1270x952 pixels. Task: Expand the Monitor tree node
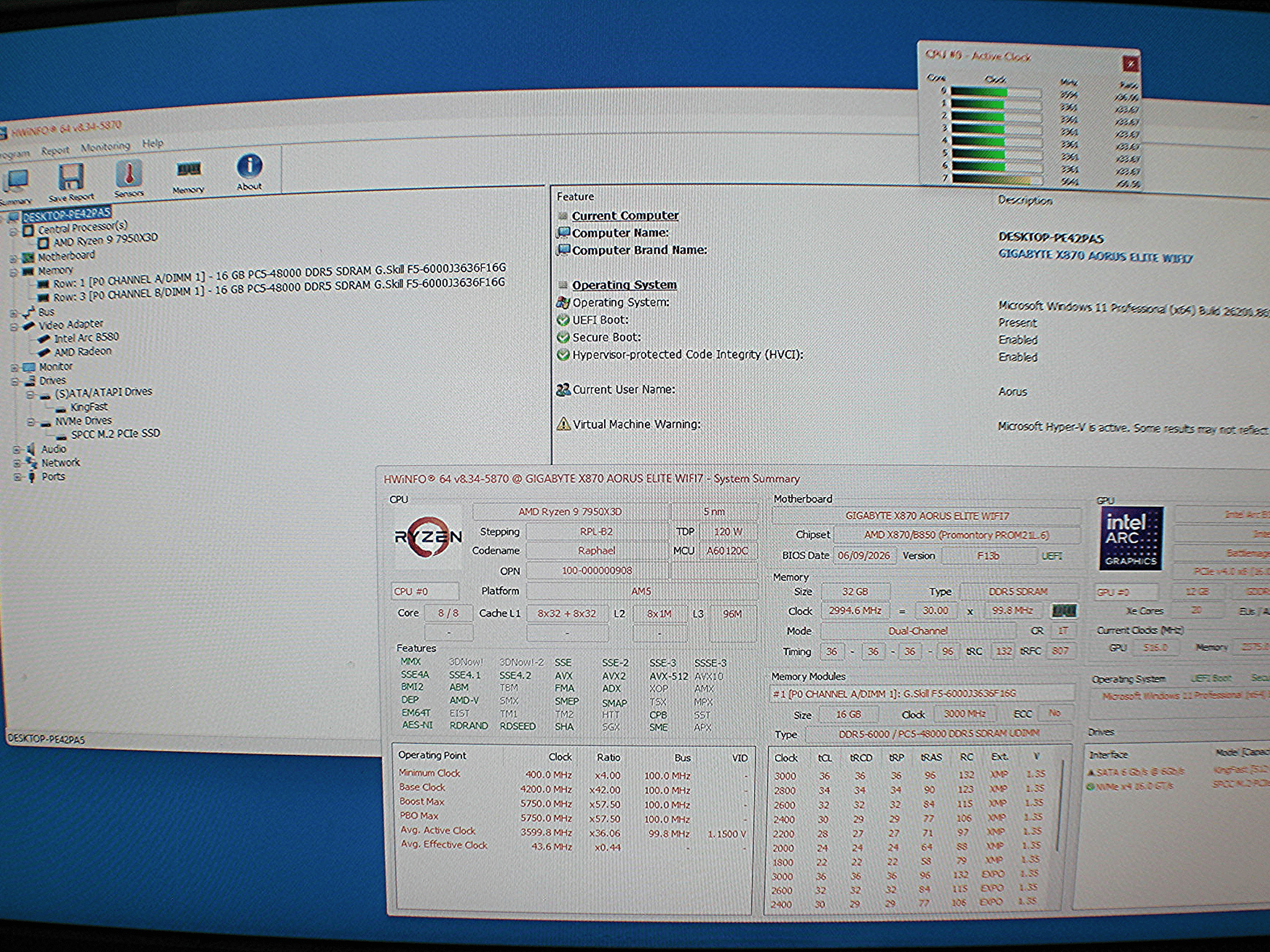tap(15, 368)
